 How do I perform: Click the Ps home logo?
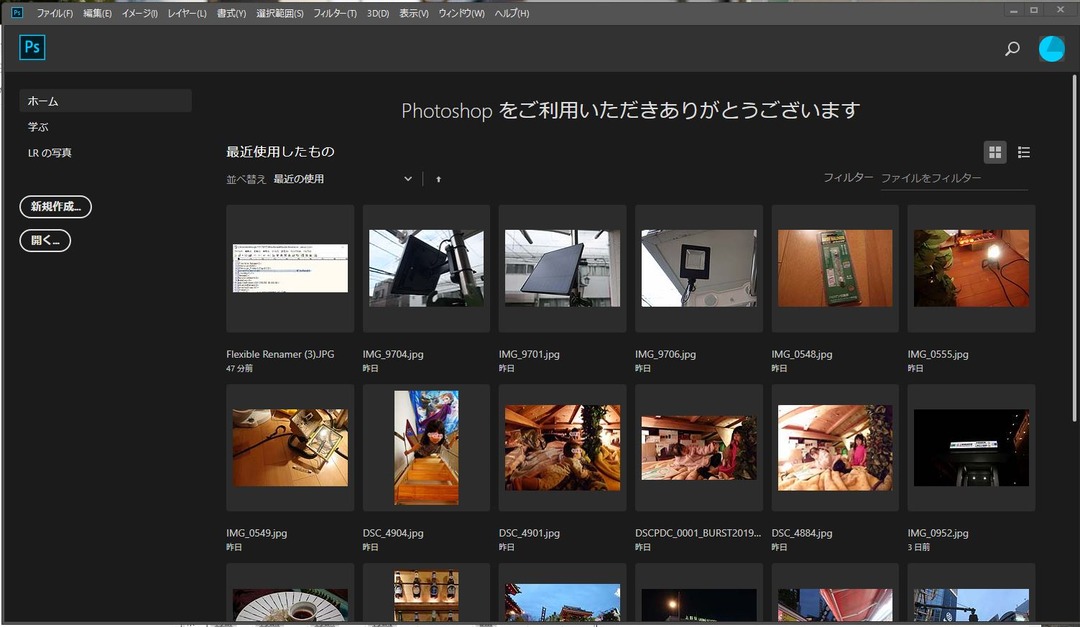point(32,47)
